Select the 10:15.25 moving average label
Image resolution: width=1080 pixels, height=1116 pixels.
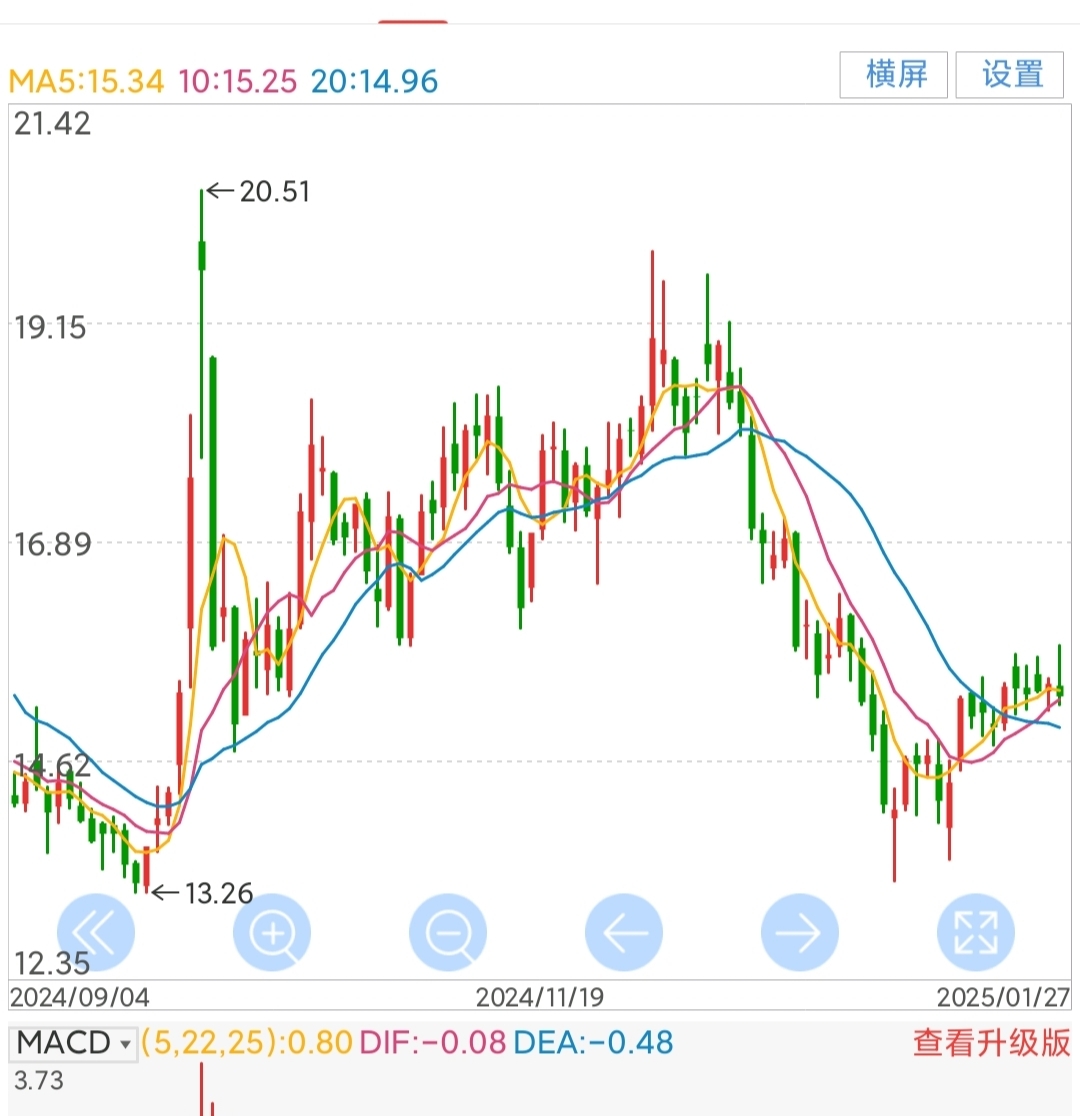(x=237, y=81)
